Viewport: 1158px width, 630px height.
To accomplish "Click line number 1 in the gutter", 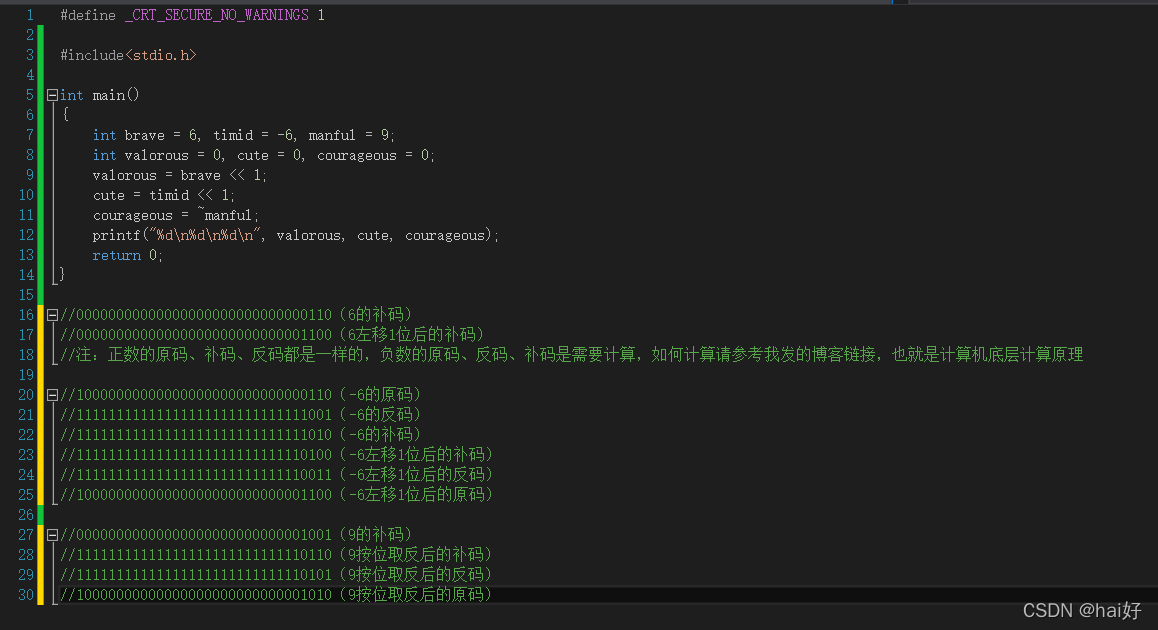I will tap(30, 15).
